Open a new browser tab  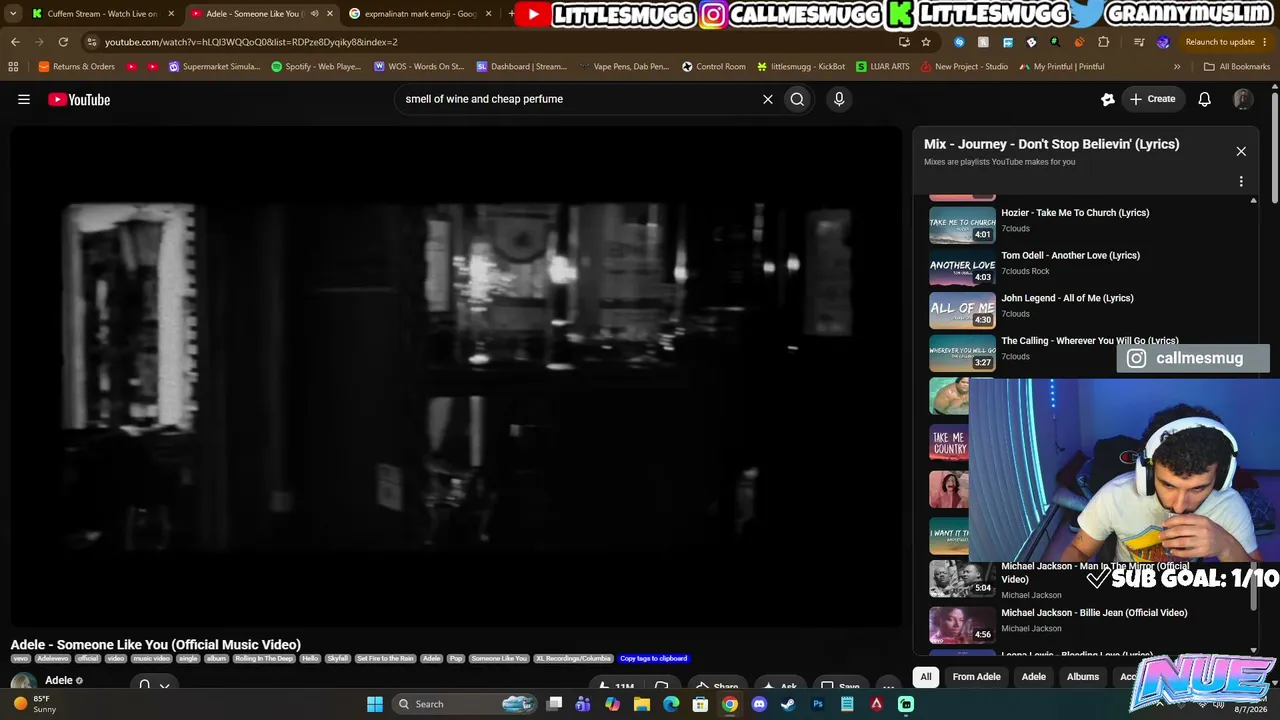[512, 14]
